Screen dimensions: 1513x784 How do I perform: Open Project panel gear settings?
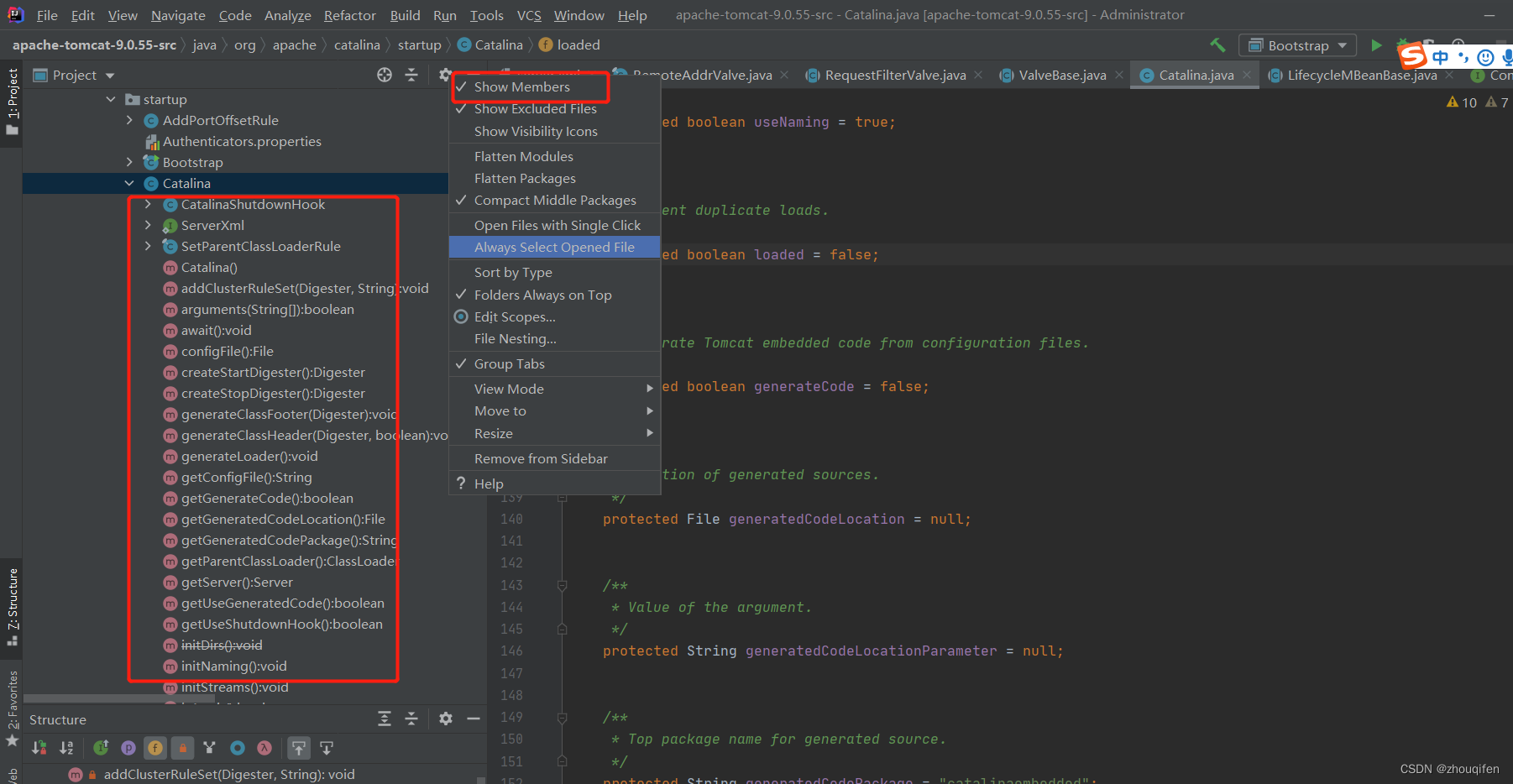pyautogui.click(x=445, y=75)
